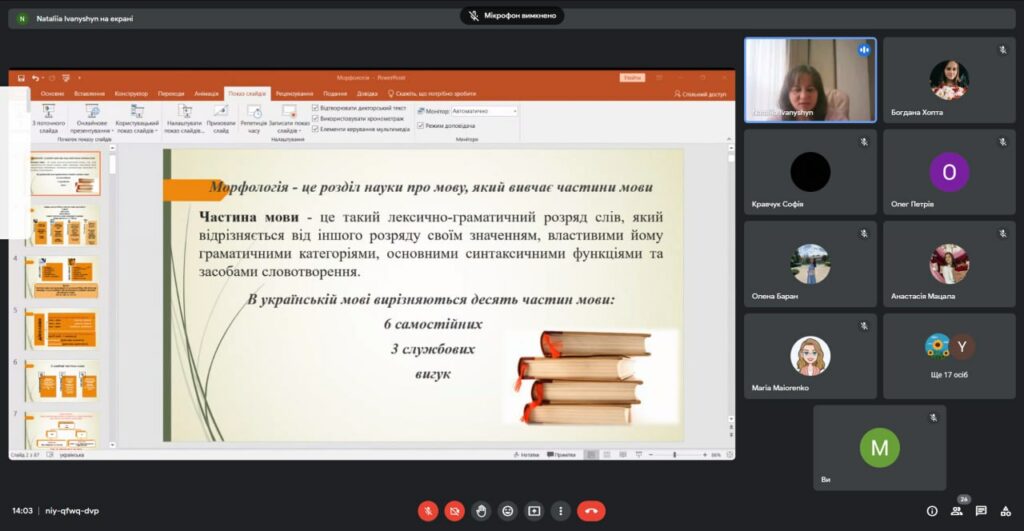Click the present screen button
1024x531 pixels.
click(x=534, y=511)
